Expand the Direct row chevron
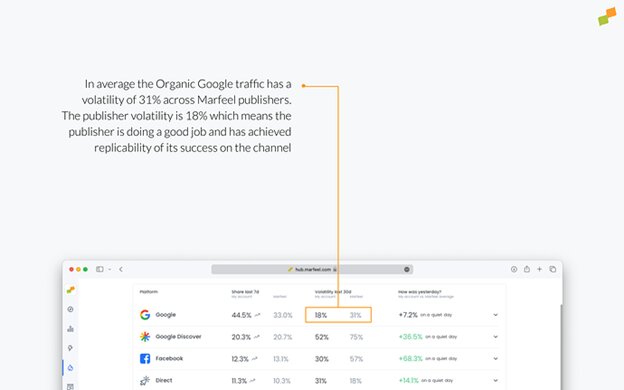 [495, 380]
